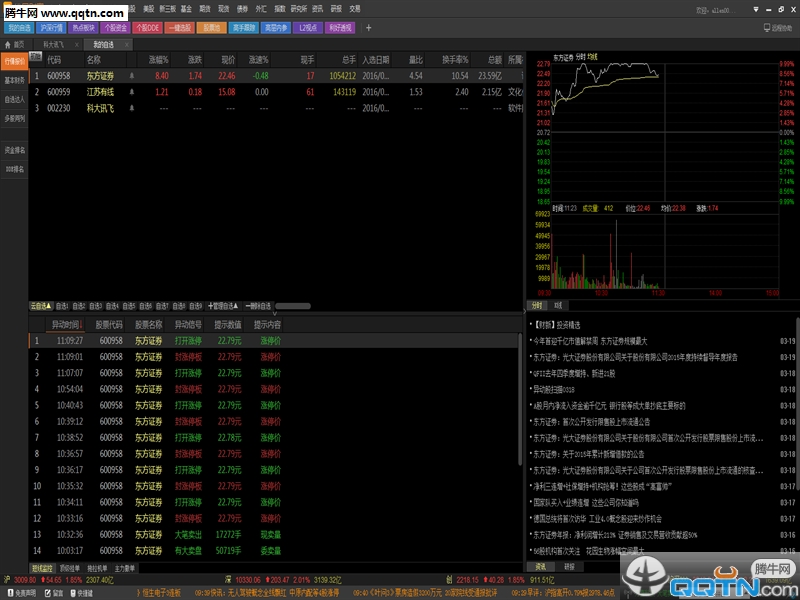Switch to 自选9 watchlist tab
Image resolution: width=800 pixels, height=600 pixels.
(x=196, y=306)
